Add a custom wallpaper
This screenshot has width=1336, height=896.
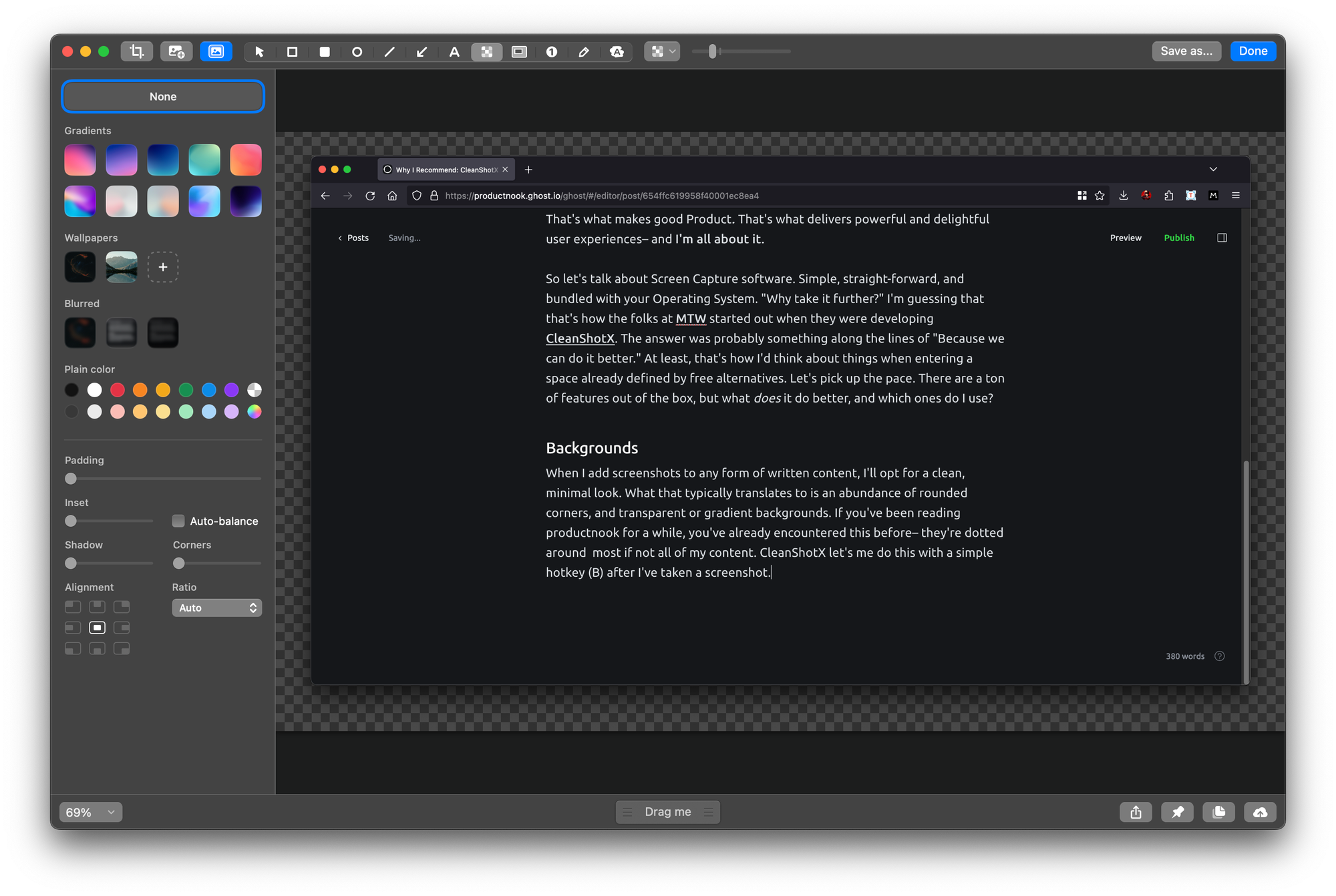[x=163, y=267]
